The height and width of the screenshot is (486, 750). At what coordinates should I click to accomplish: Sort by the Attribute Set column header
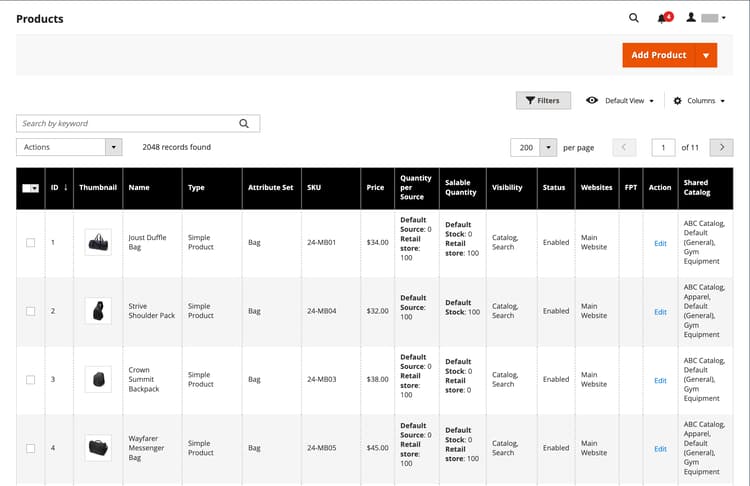(x=272, y=188)
